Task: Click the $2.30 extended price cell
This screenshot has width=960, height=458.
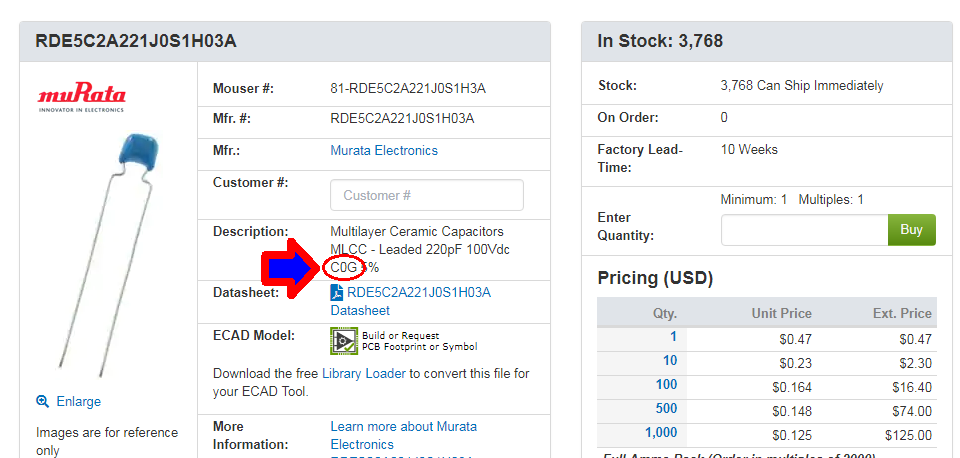Action: click(915, 364)
